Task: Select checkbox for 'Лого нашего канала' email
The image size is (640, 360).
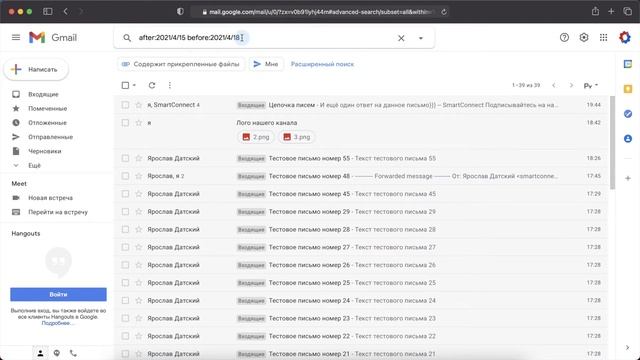Action: 125,123
